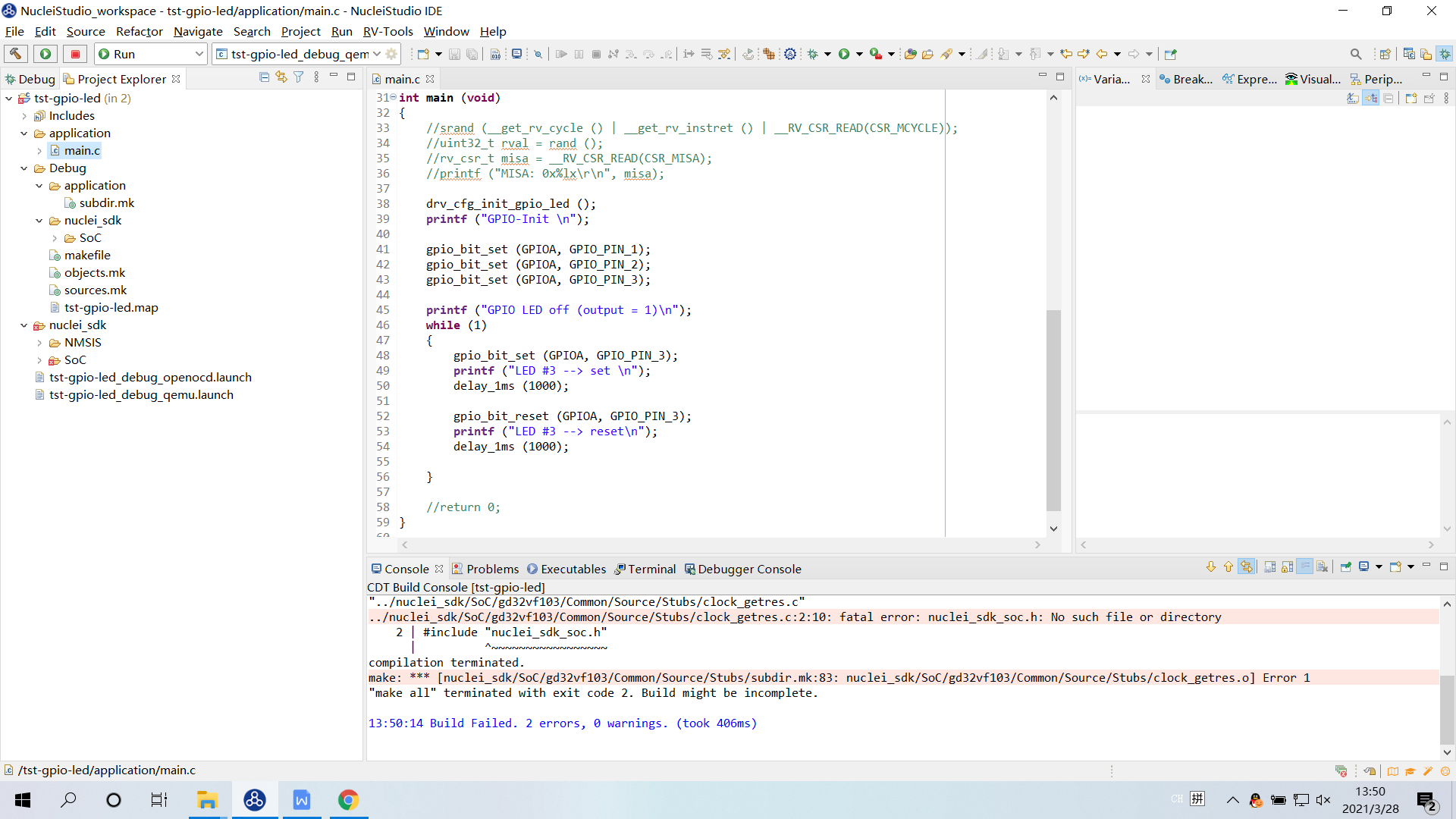Switch to the Problems tab

485,569
